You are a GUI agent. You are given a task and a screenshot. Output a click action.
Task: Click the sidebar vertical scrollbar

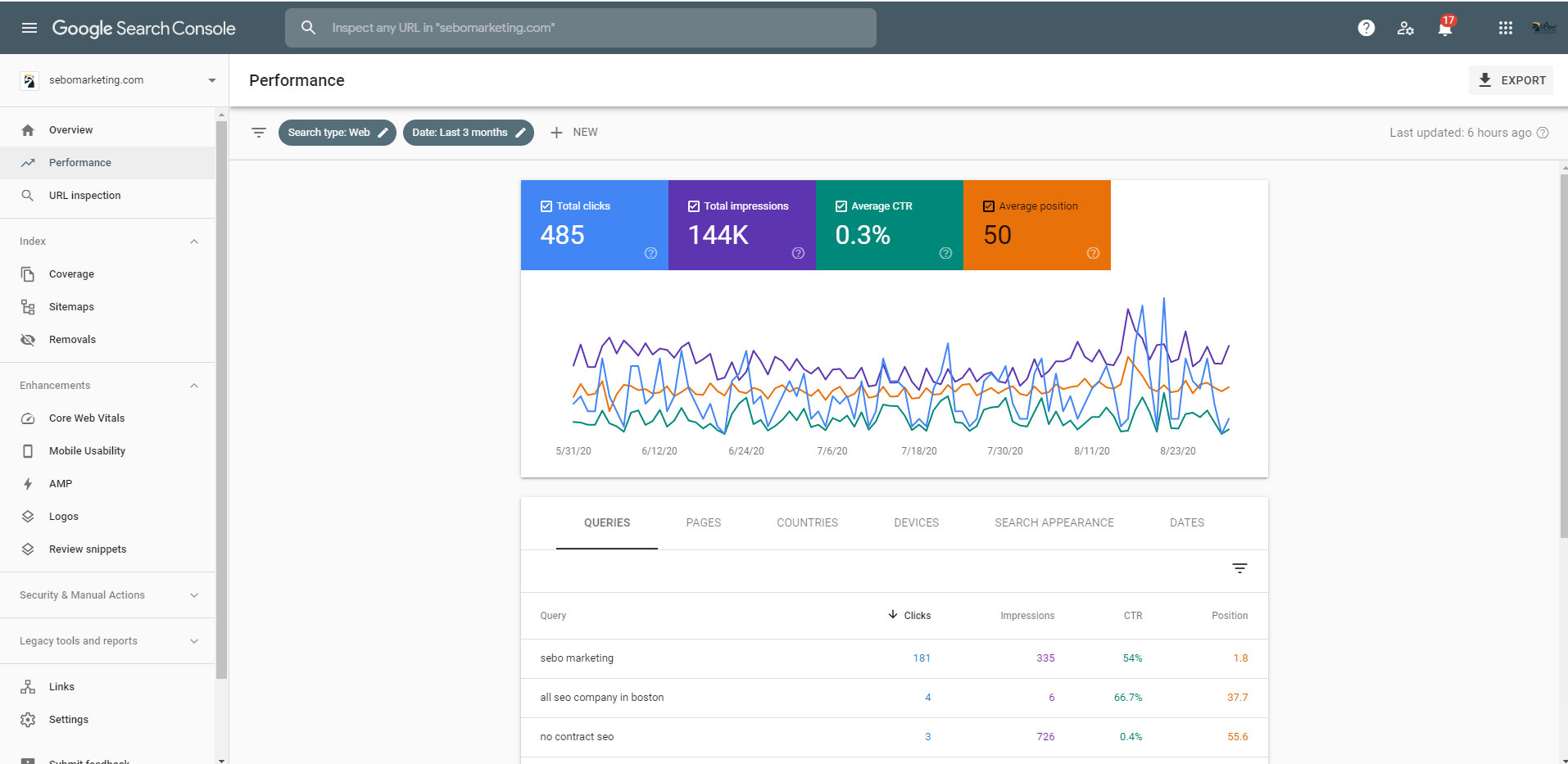(221, 401)
